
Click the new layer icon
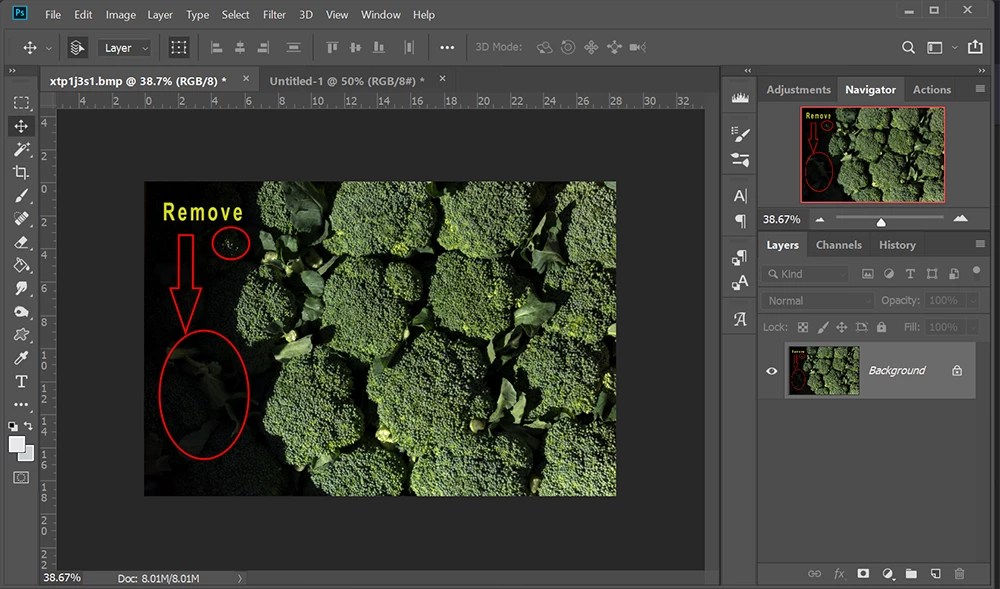click(x=935, y=574)
